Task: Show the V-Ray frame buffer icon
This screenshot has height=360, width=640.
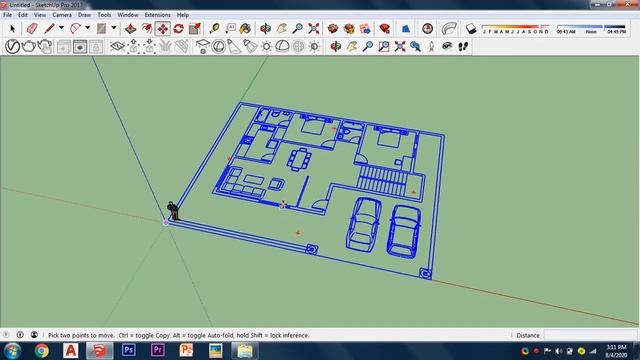Action: 80,47
